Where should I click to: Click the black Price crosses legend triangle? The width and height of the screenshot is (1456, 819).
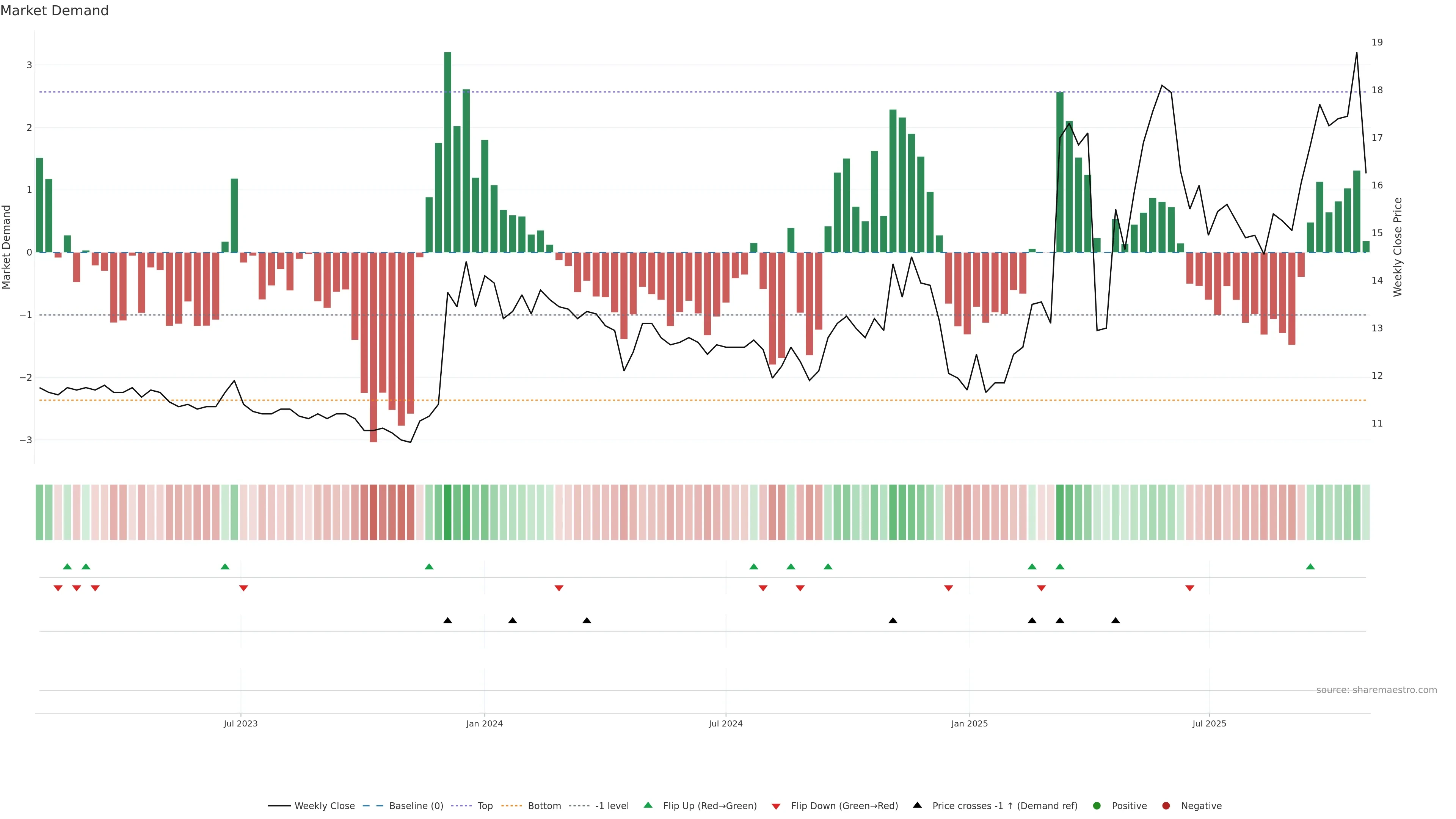[917, 805]
